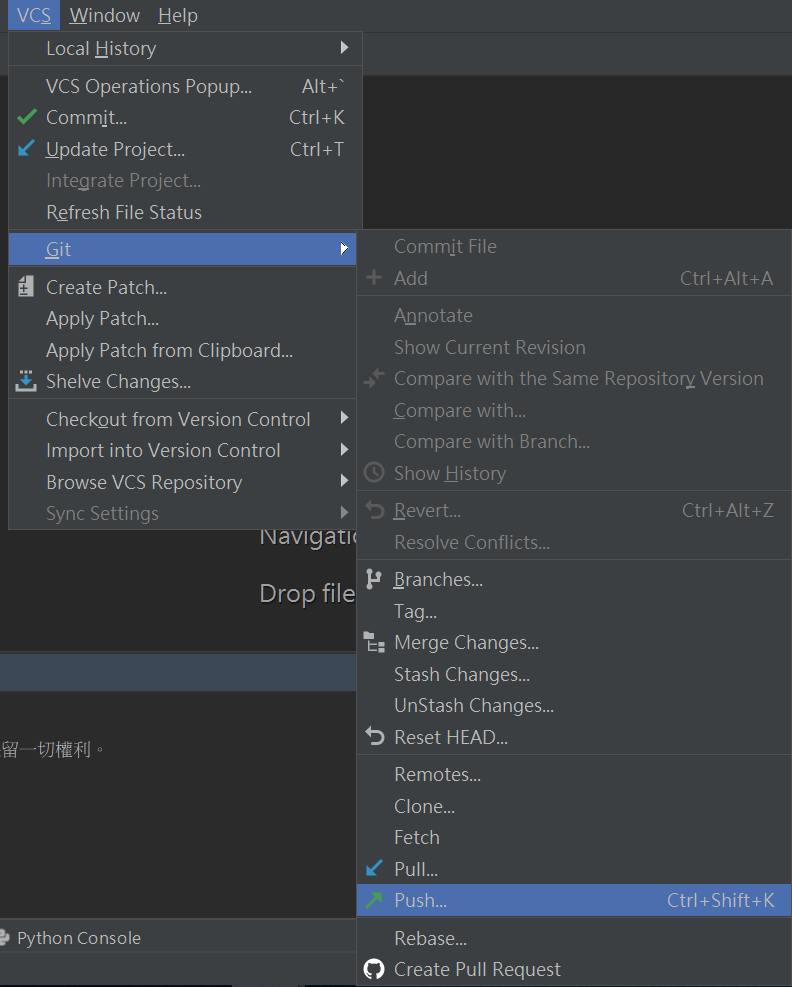Open the Window menu
This screenshot has height=987, width=792.
(x=105, y=15)
